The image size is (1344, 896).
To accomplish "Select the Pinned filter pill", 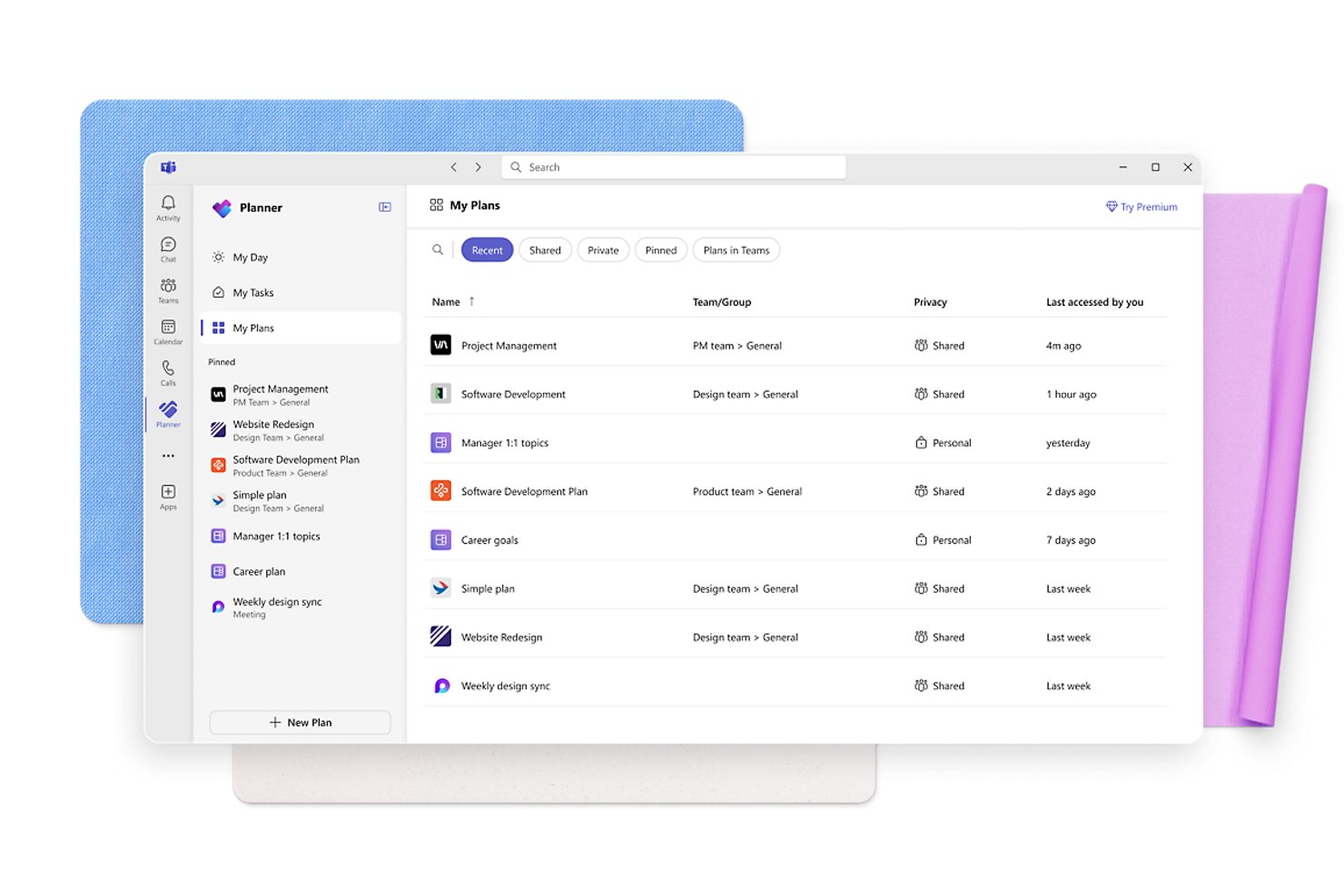I will click(x=661, y=250).
